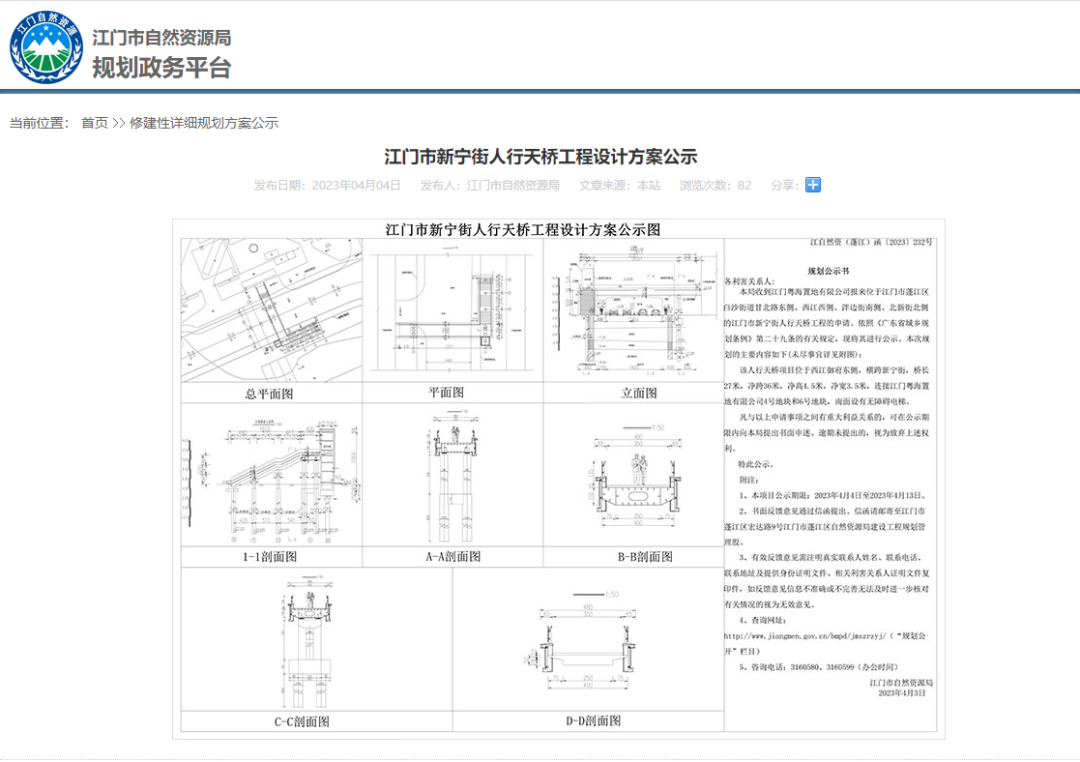Open the 首页 breadcrumb link

tap(94, 123)
